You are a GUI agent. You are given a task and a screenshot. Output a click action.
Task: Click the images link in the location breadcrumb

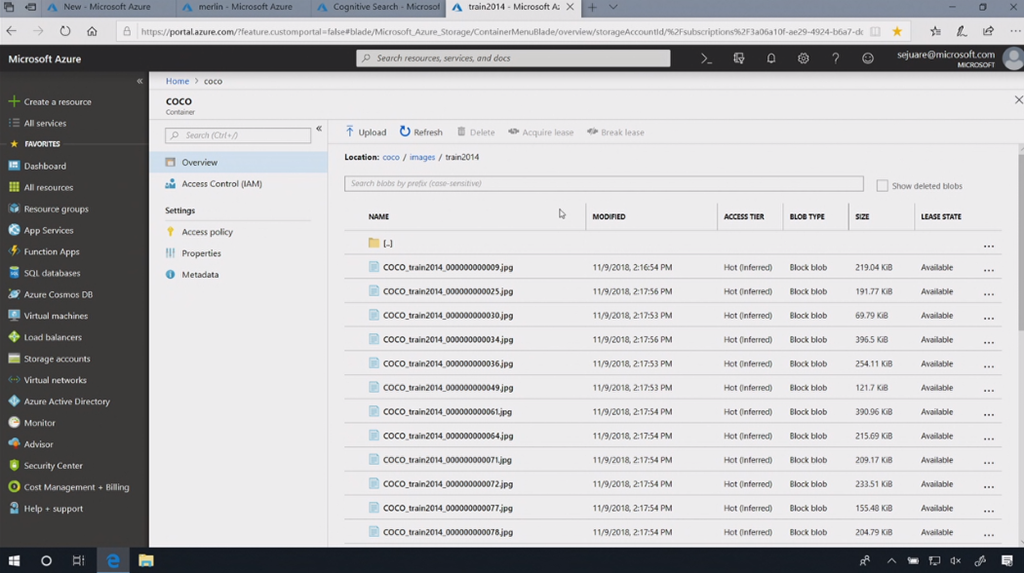422,157
